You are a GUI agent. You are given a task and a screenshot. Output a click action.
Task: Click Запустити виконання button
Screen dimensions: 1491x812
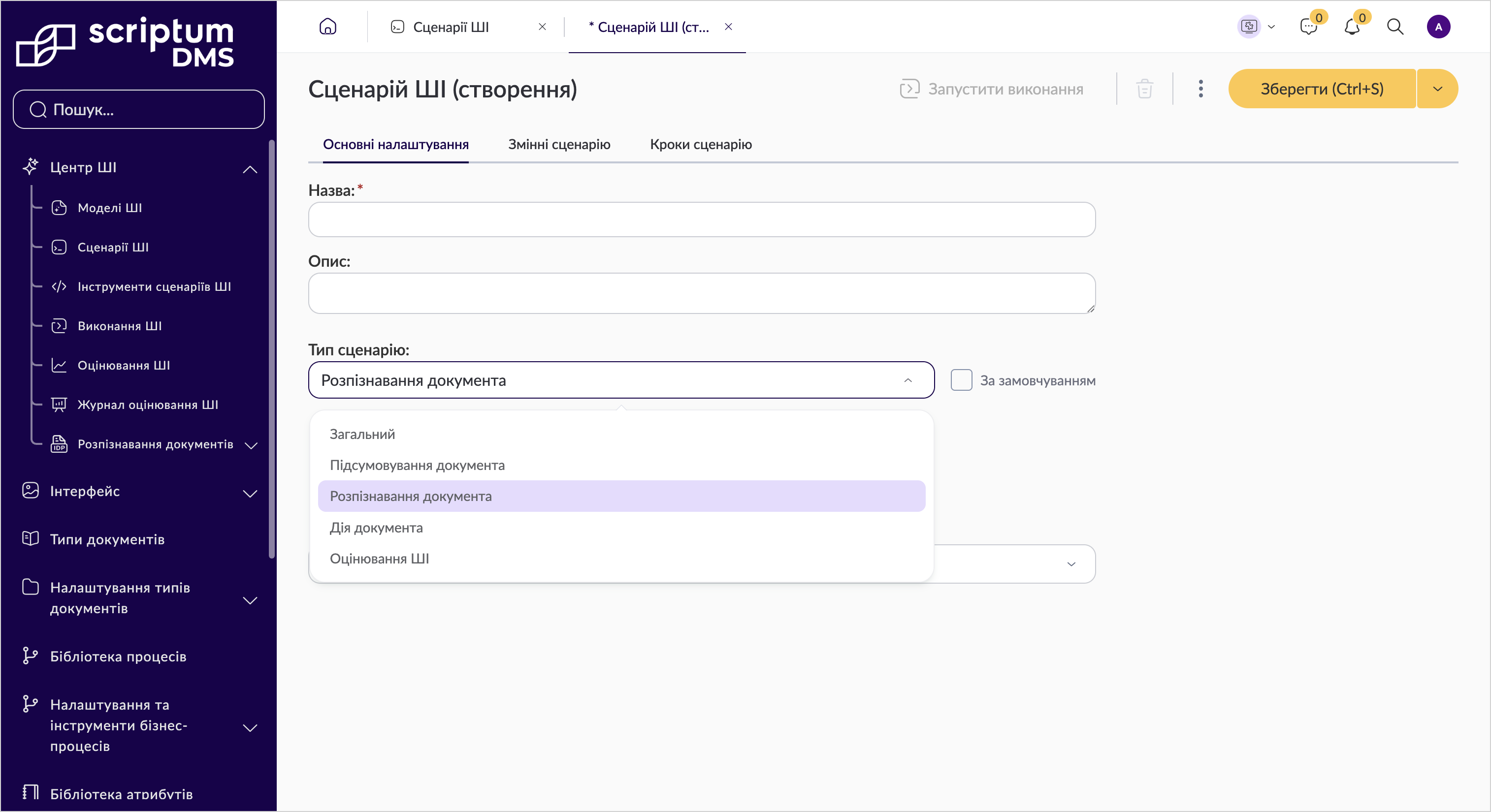pyautogui.click(x=991, y=89)
